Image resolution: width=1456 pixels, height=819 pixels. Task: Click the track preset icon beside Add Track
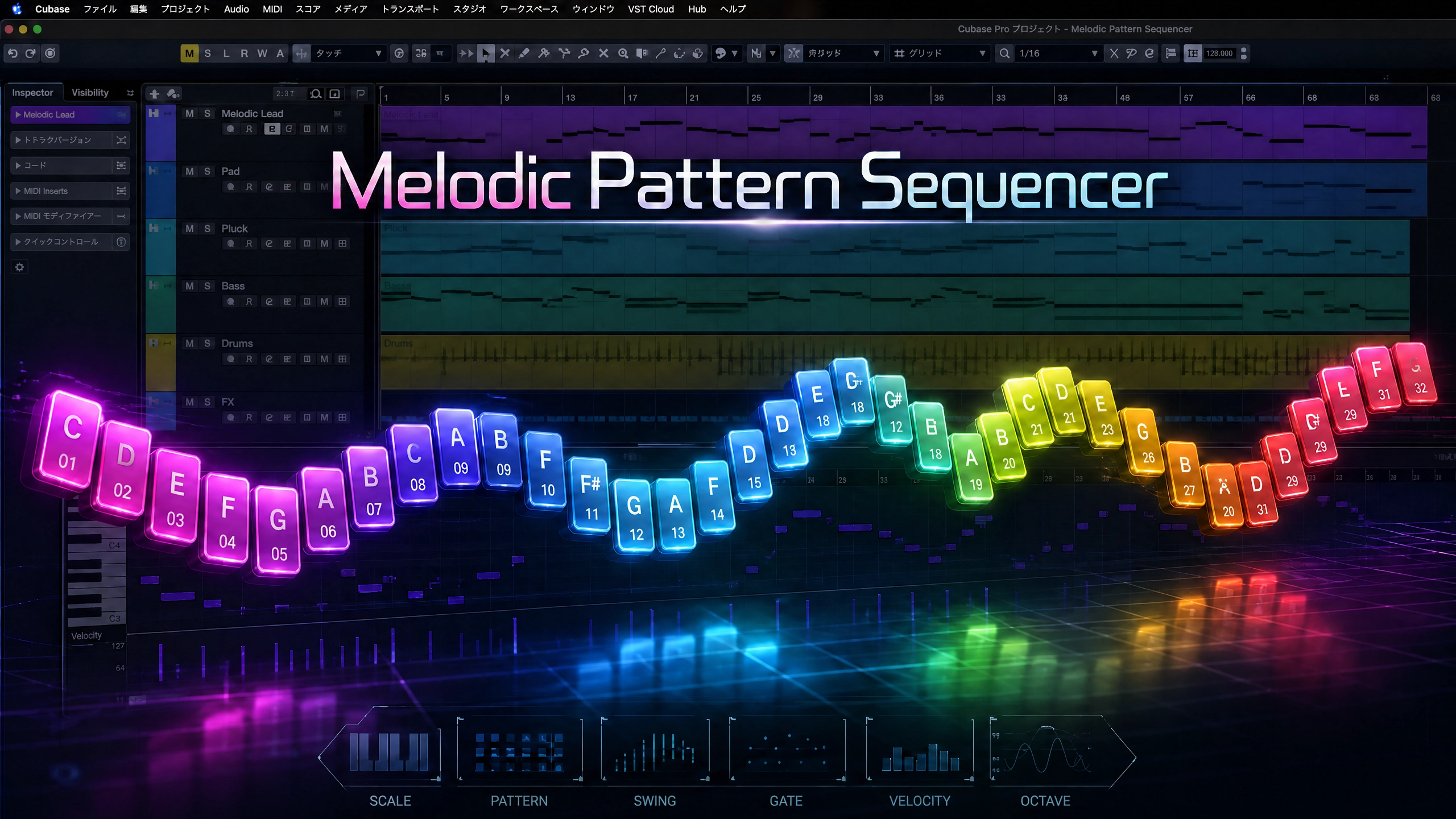[x=173, y=94]
